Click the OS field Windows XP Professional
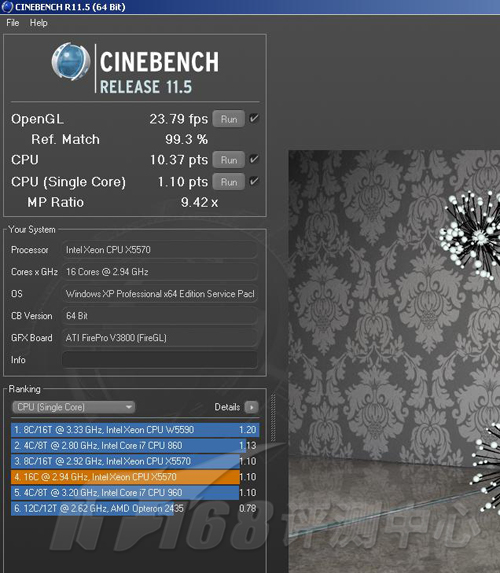500x573 pixels. click(160, 294)
